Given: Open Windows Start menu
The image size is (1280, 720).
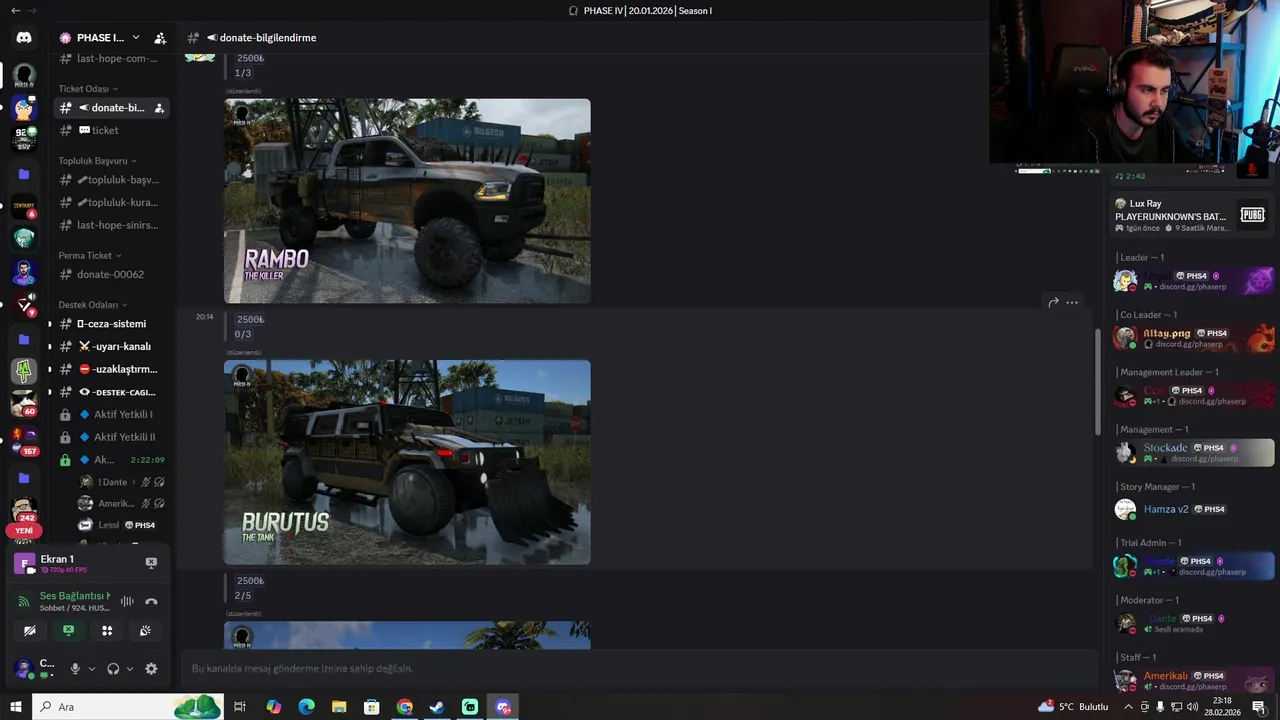Looking at the screenshot, I should click(15, 707).
